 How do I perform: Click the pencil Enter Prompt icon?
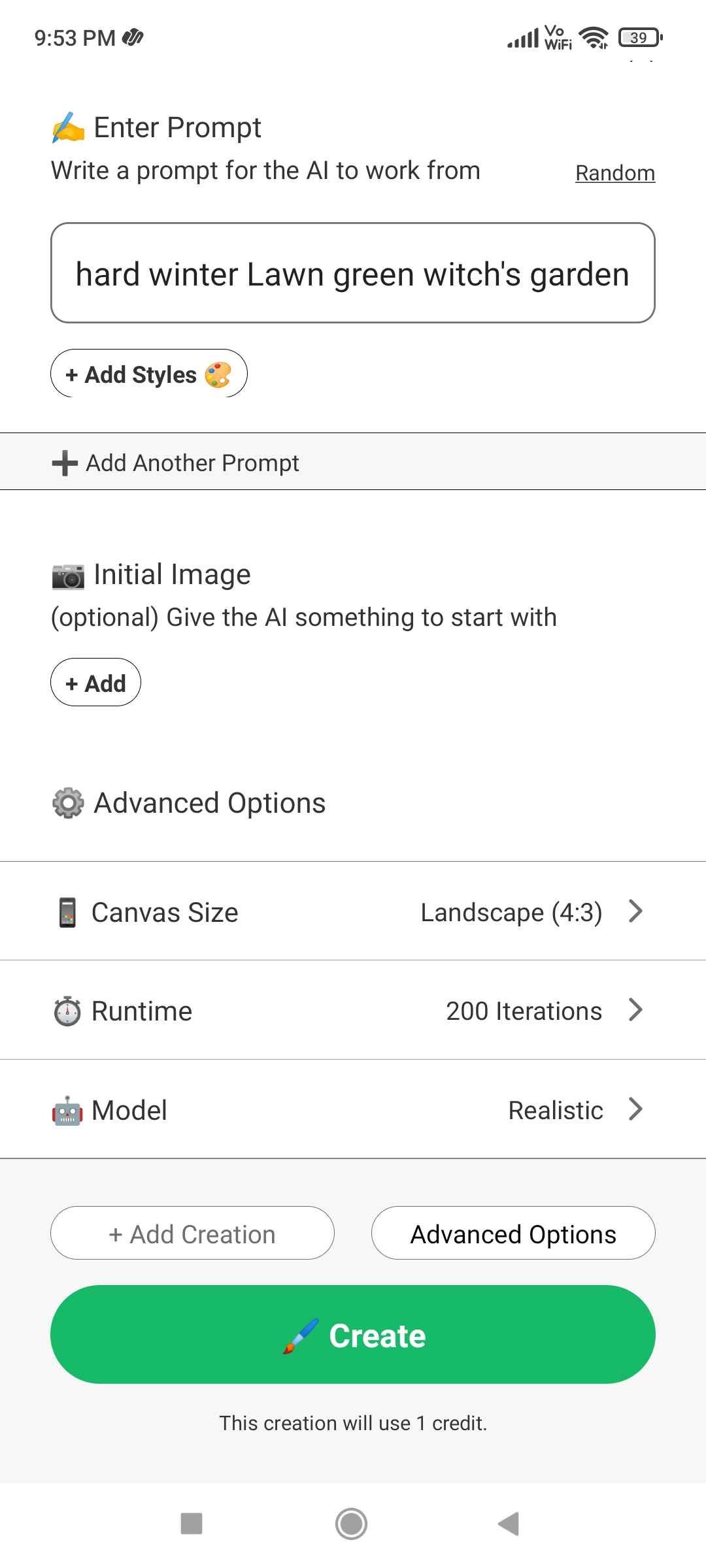[68, 126]
